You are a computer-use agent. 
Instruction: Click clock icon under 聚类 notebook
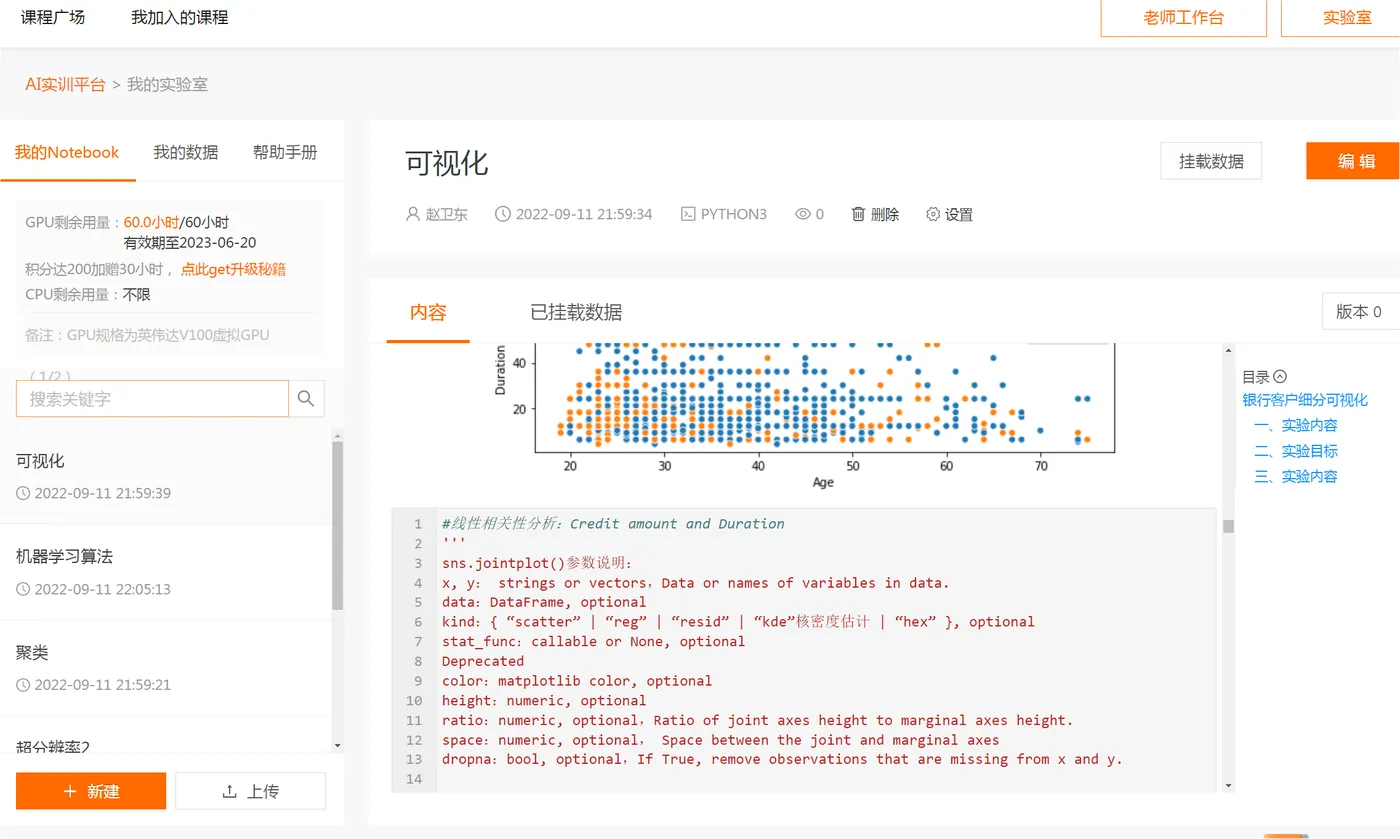click(x=23, y=685)
